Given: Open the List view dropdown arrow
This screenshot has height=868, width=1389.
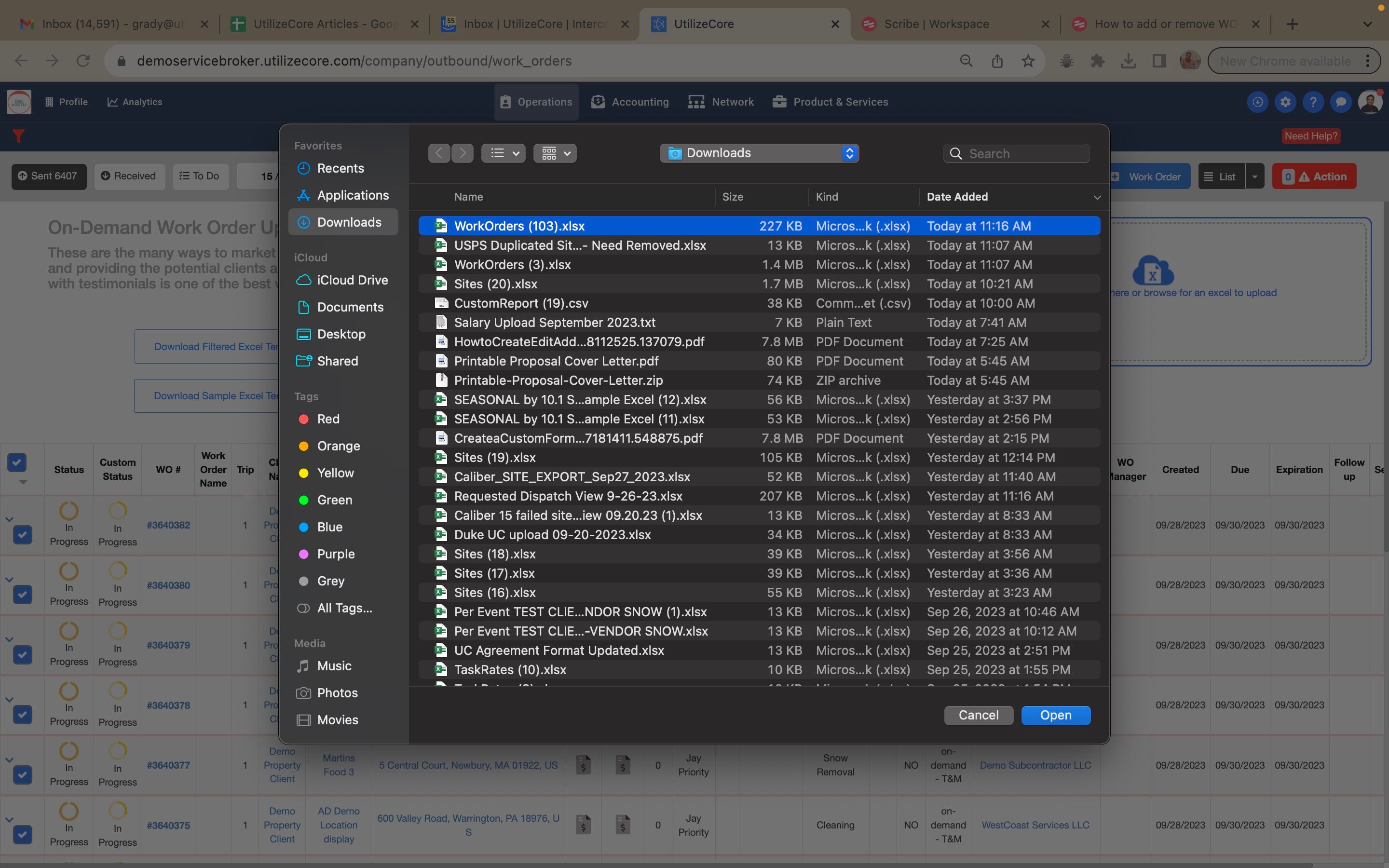Looking at the screenshot, I should coord(1255,177).
